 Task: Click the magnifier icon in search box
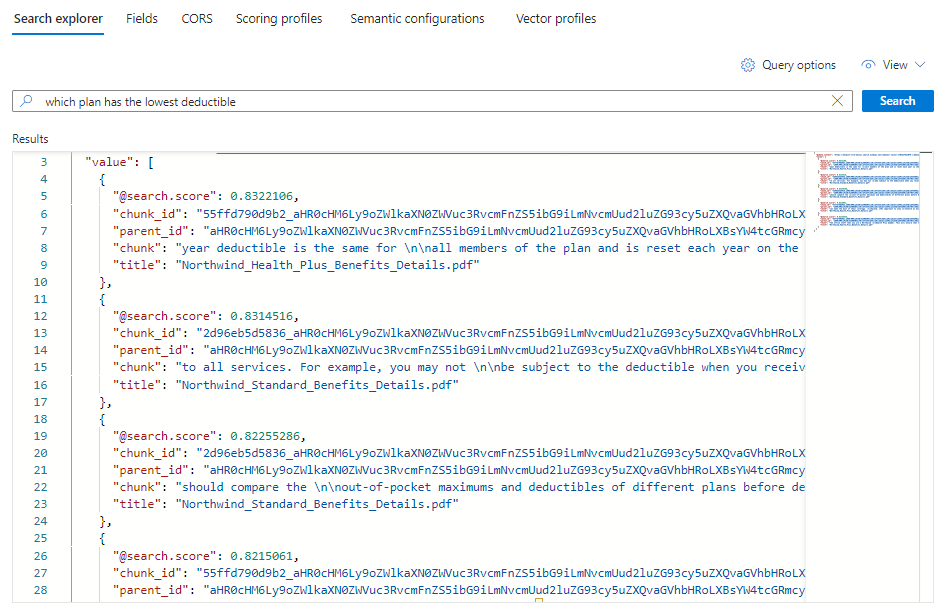click(26, 101)
